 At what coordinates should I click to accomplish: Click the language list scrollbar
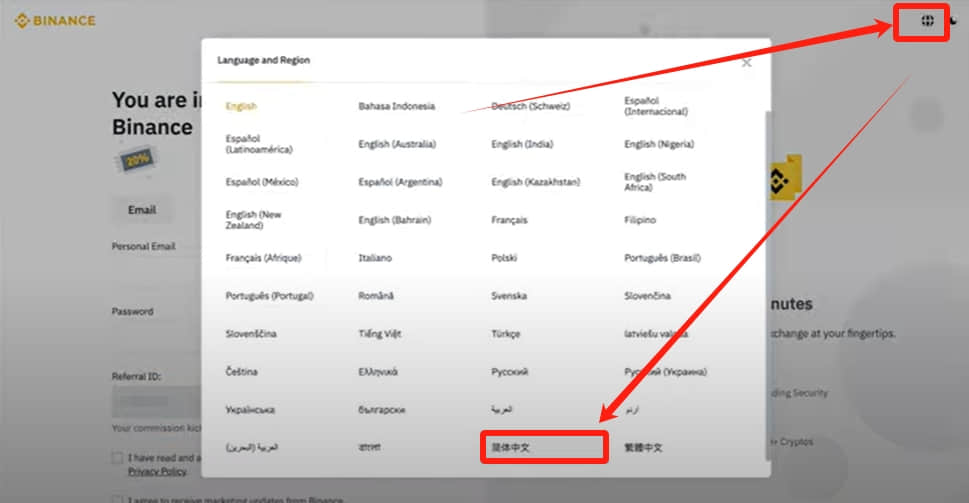768,284
